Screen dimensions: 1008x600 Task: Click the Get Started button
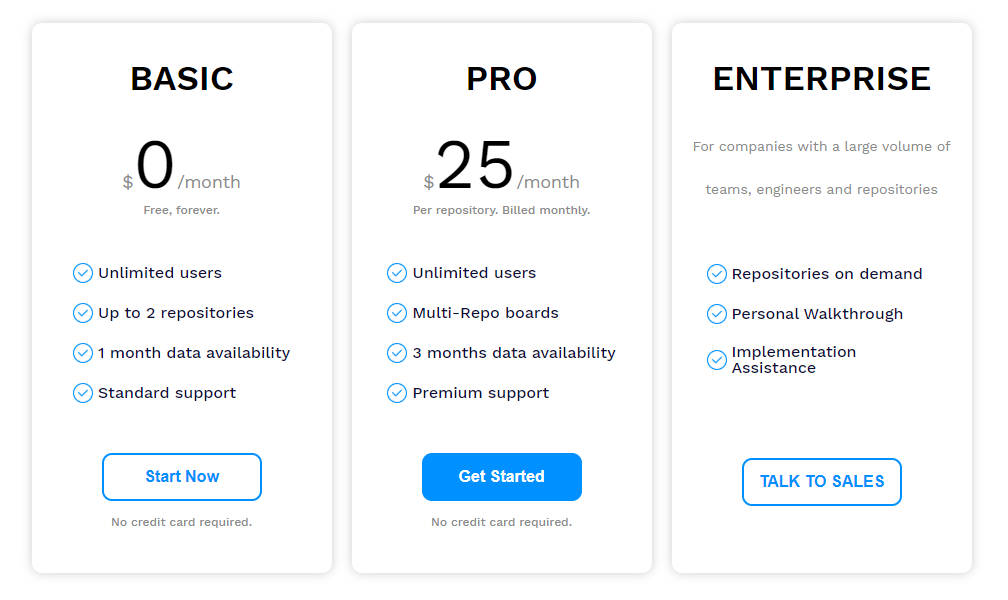(501, 477)
